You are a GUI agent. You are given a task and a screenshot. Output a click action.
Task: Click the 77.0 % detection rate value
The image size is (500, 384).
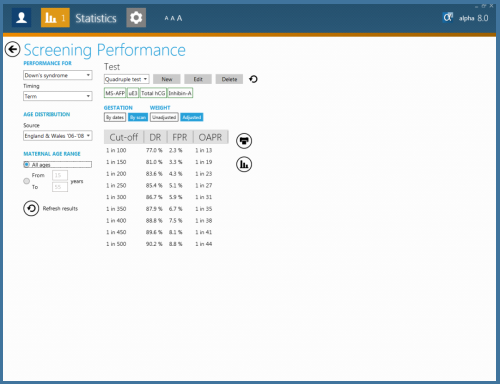[x=154, y=150]
